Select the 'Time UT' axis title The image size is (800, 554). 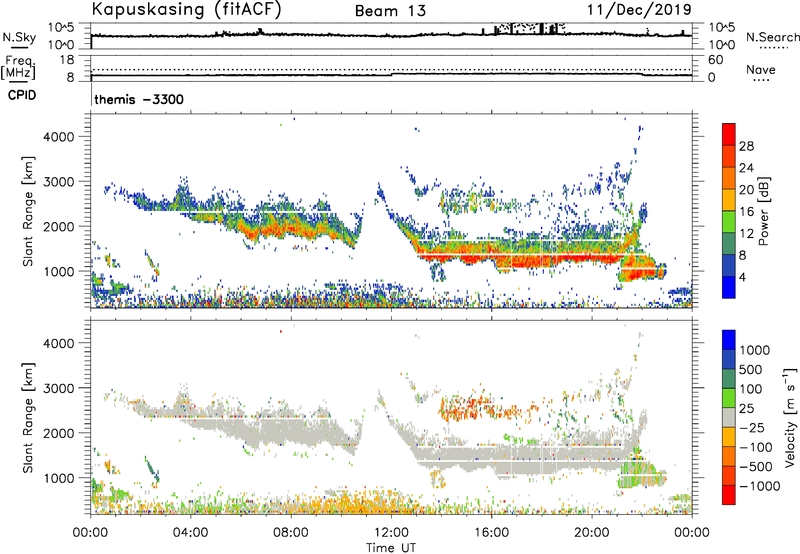(391, 548)
